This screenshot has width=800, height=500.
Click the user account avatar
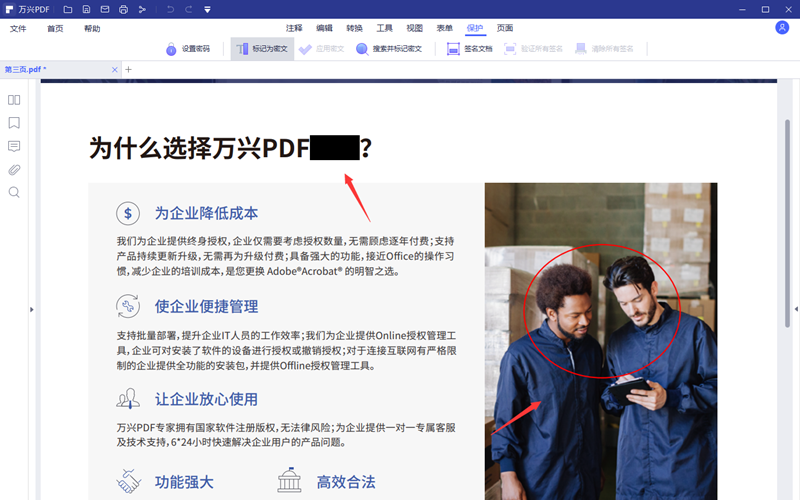(x=781, y=28)
